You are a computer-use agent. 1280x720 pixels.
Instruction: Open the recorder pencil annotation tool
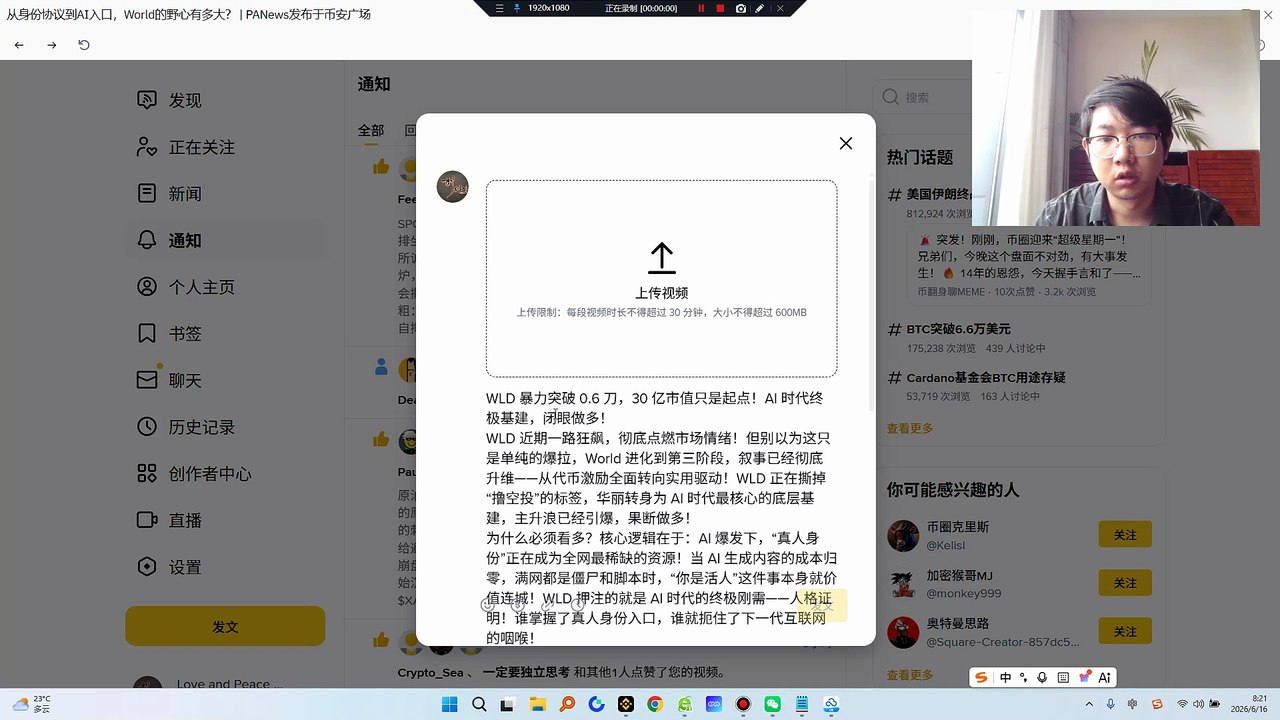(760, 8)
